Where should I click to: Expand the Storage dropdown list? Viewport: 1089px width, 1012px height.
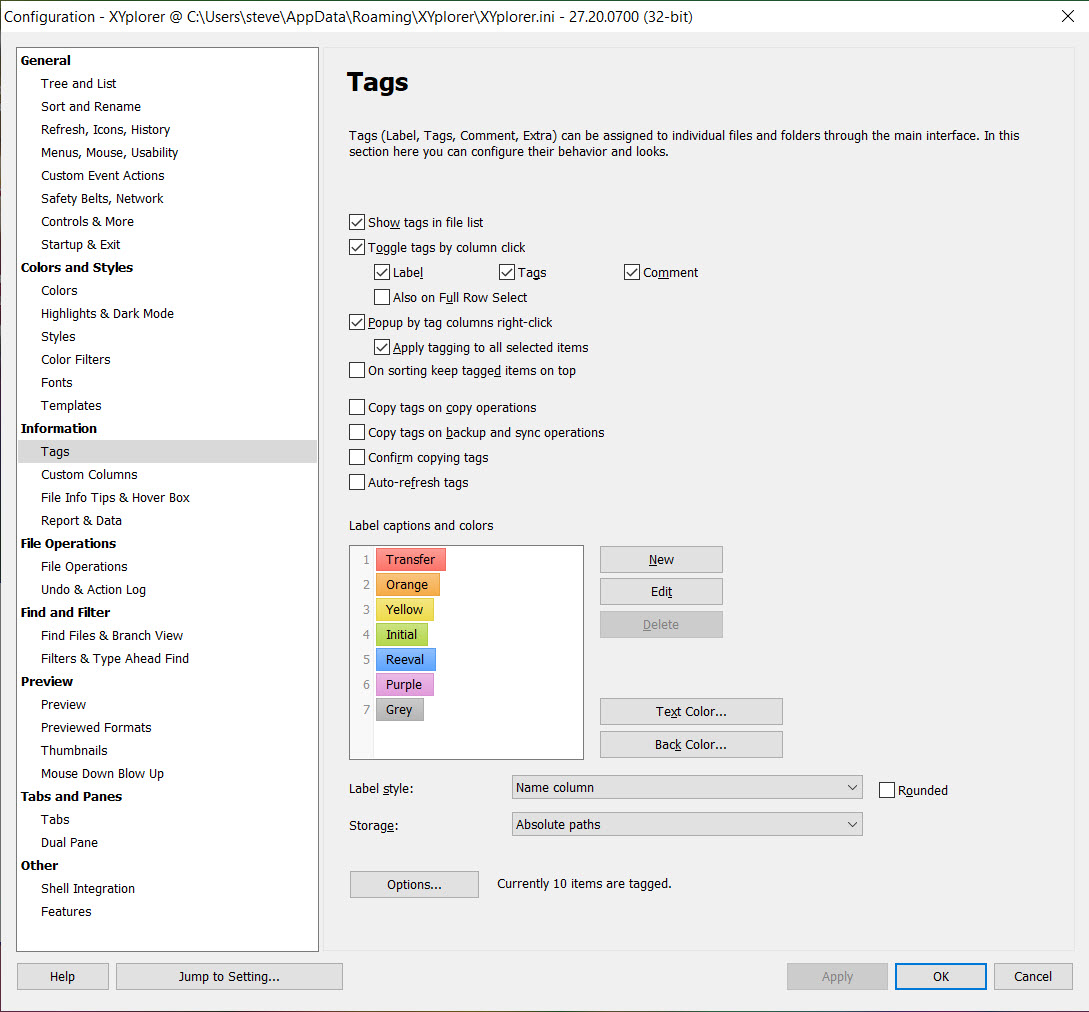click(686, 825)
